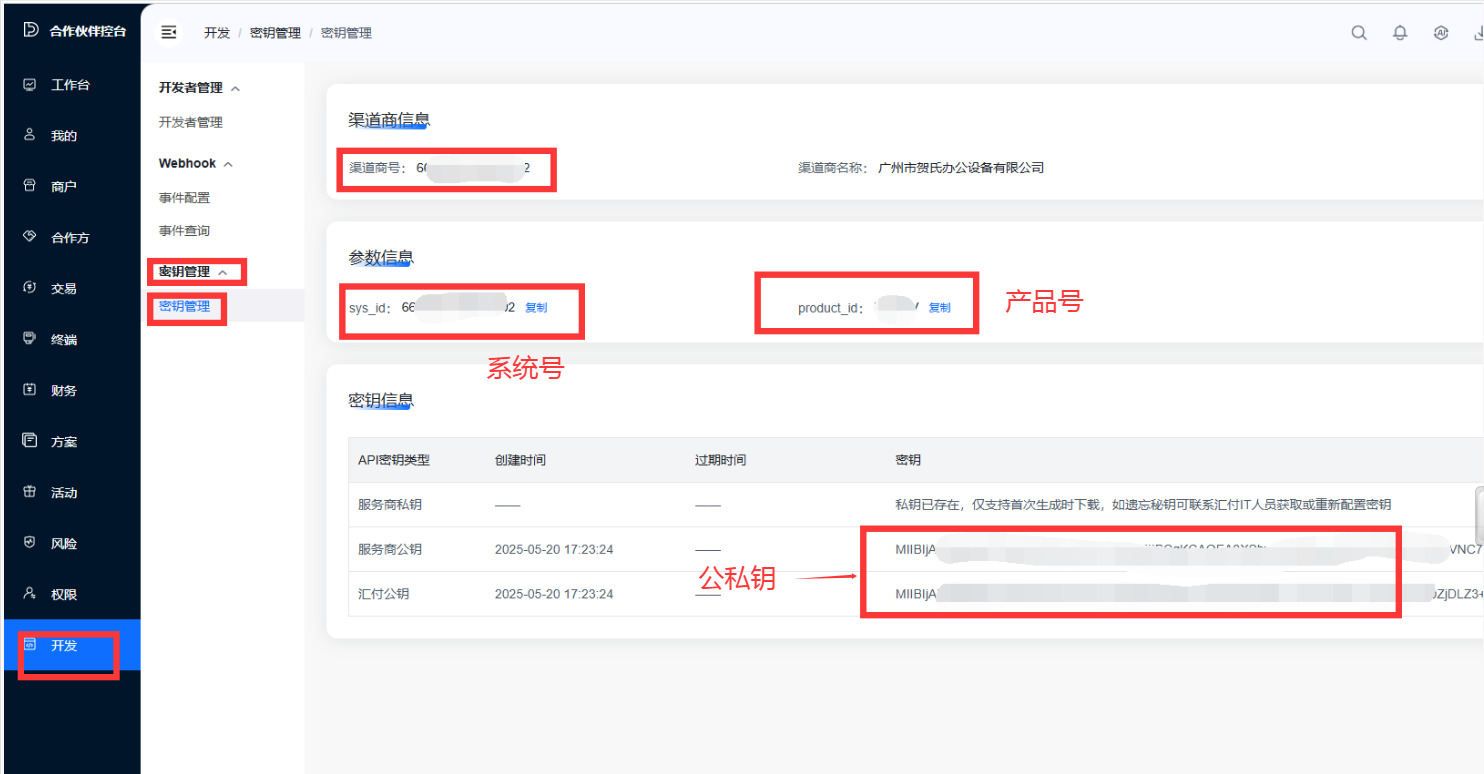Click 密钥管理 in the breadcrumb
Screen dimensions: 1484x774
[x=275, y=33]
